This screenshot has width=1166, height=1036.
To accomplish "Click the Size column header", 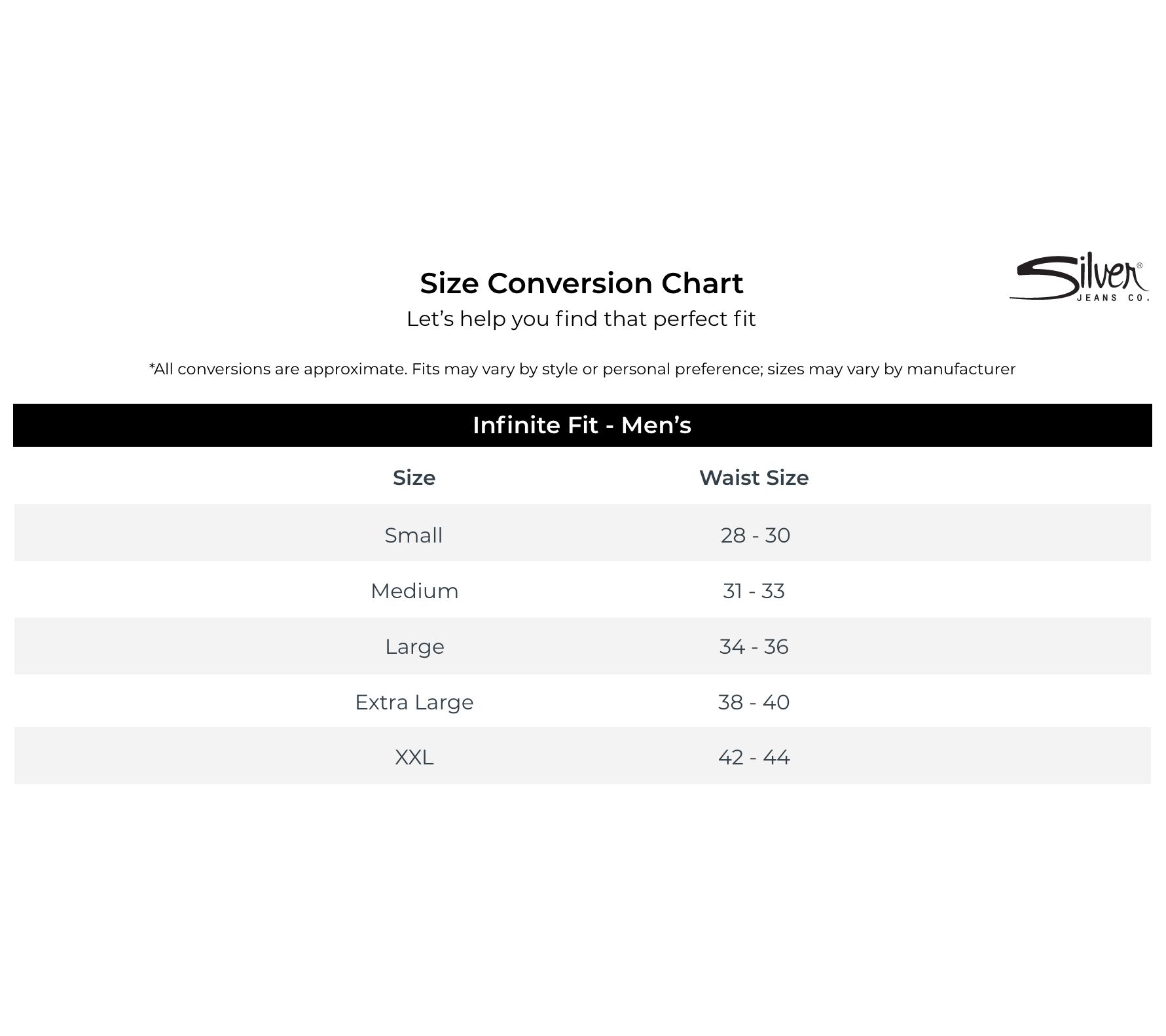I will (x=414, y=478).
